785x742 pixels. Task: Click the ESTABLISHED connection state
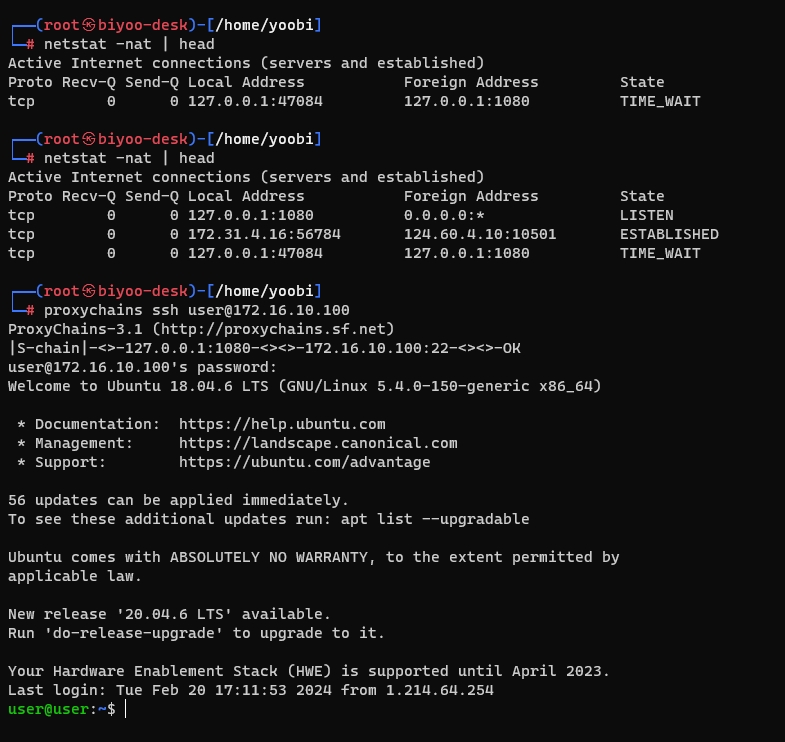click(x=669, y=234)
